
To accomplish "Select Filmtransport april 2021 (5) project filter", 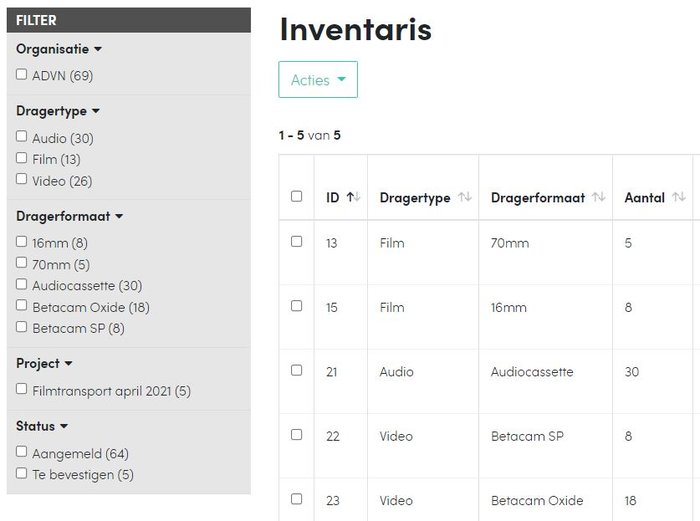I will [21, 389].
